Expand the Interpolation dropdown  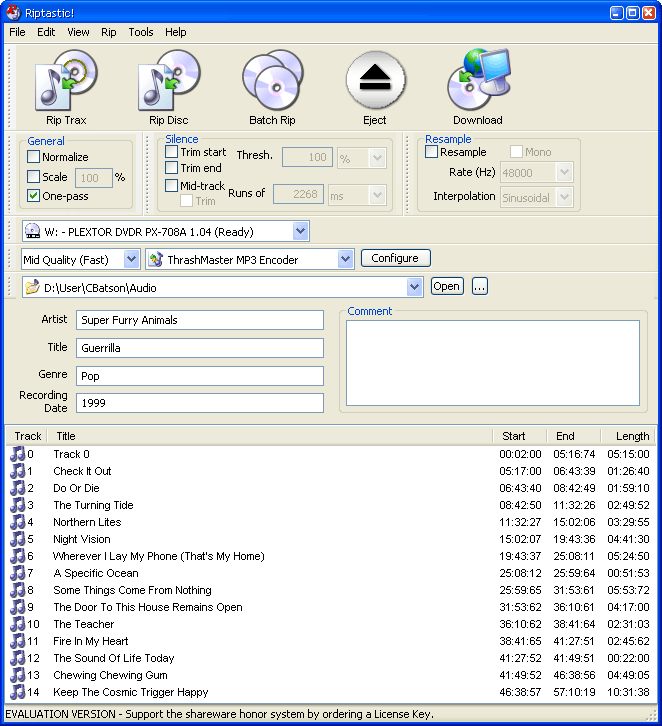pos(564,197)
